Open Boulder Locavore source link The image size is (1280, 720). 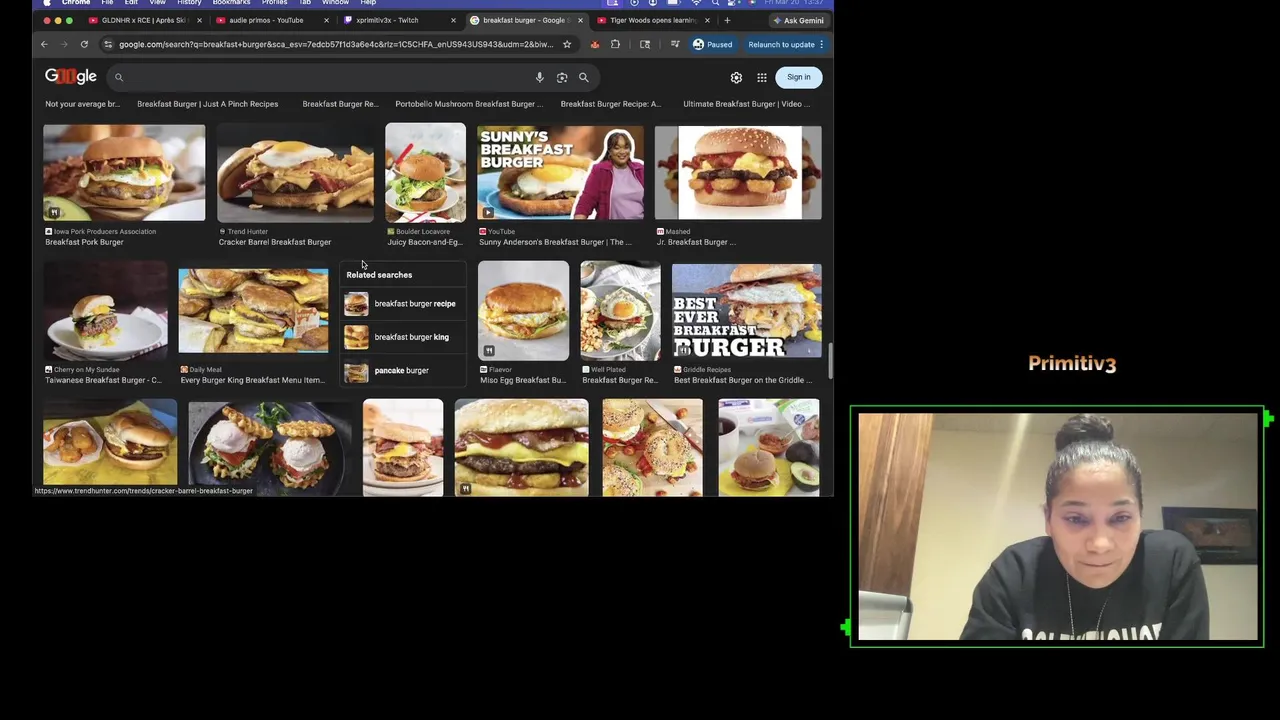(418, 231)
